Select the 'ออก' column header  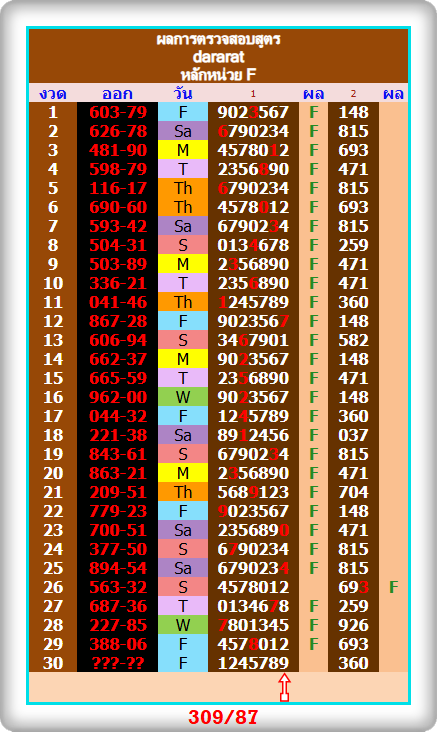click(x=117, y=94)
